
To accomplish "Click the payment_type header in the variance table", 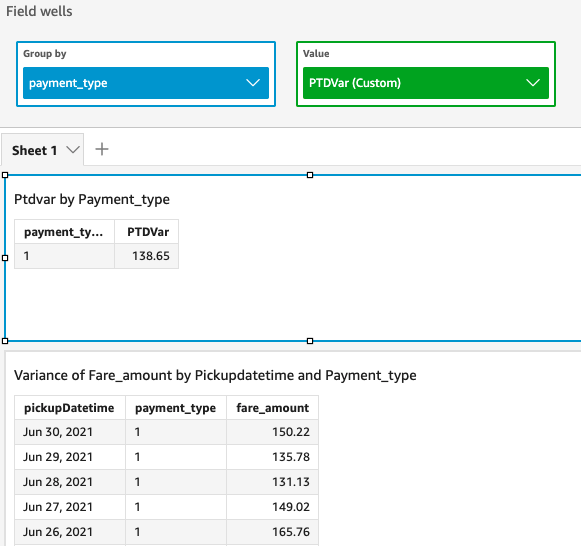I will click(x=176, y=408).
